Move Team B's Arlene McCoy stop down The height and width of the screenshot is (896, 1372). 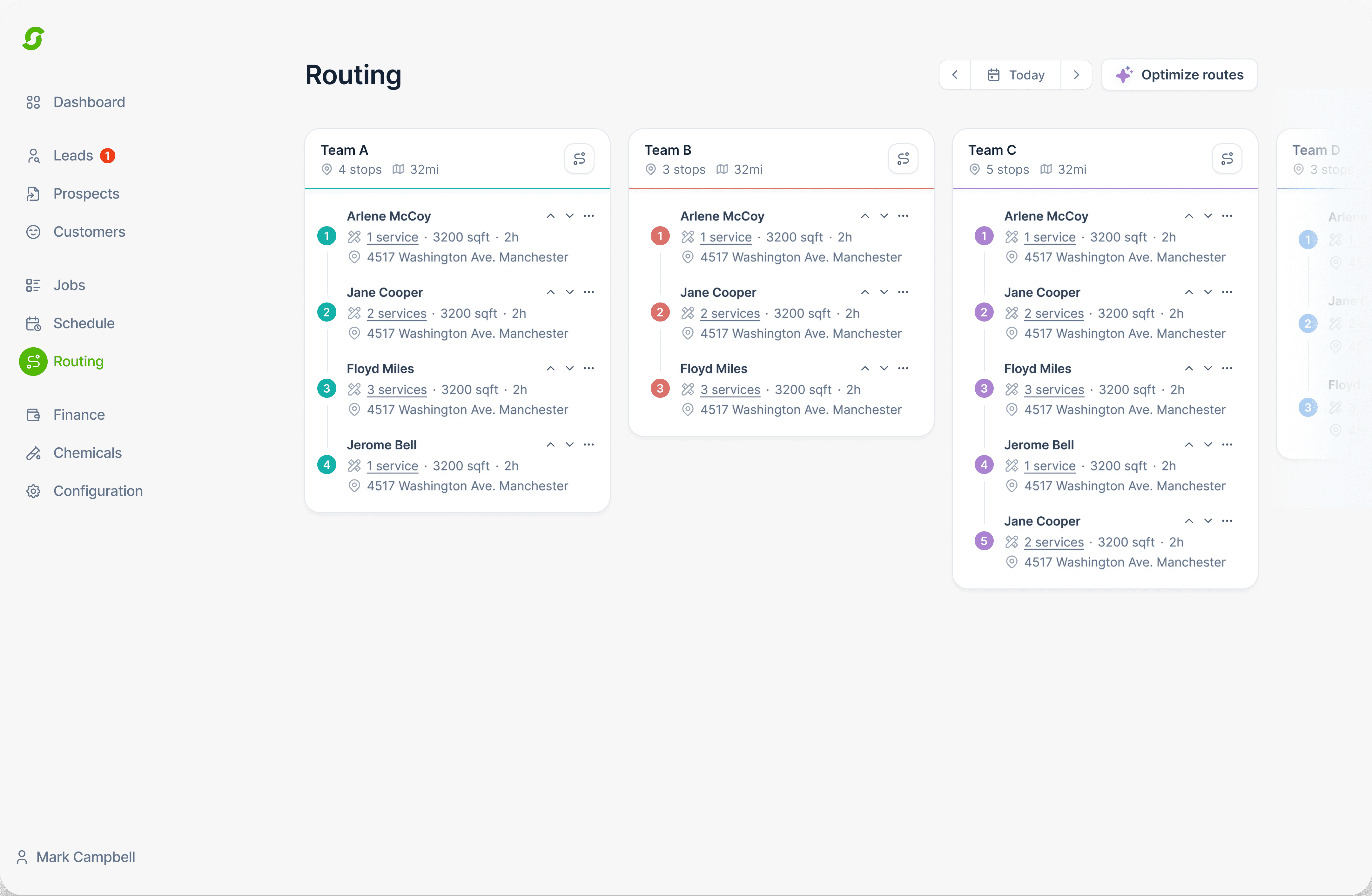884,216
